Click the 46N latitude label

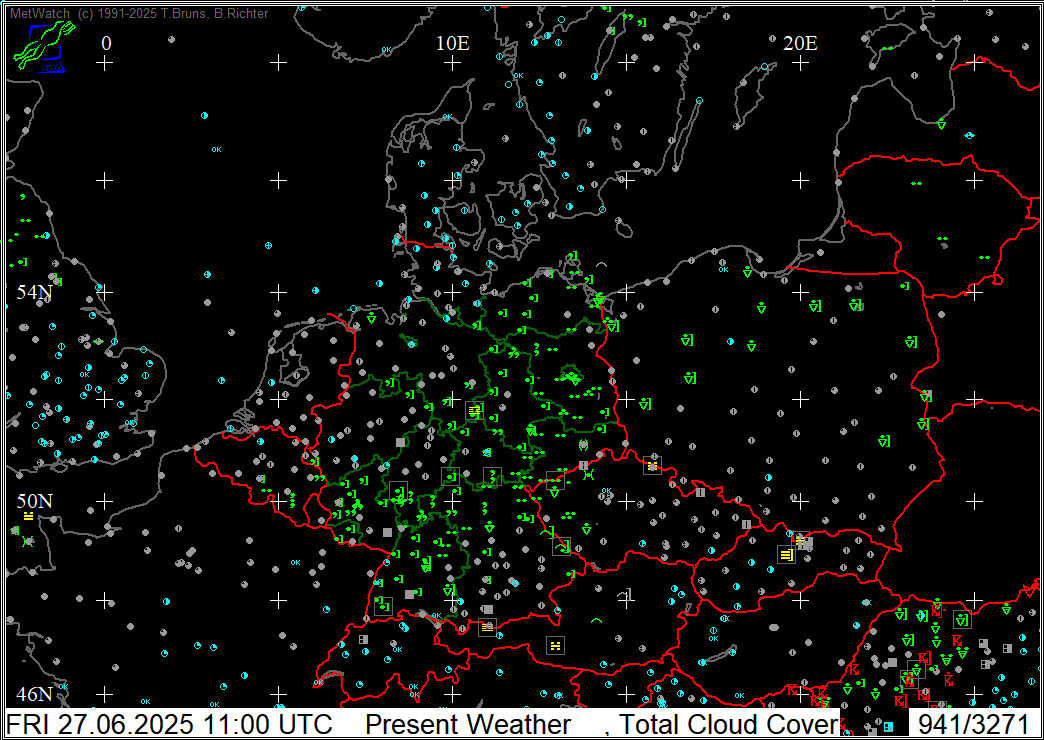[35, 694]
